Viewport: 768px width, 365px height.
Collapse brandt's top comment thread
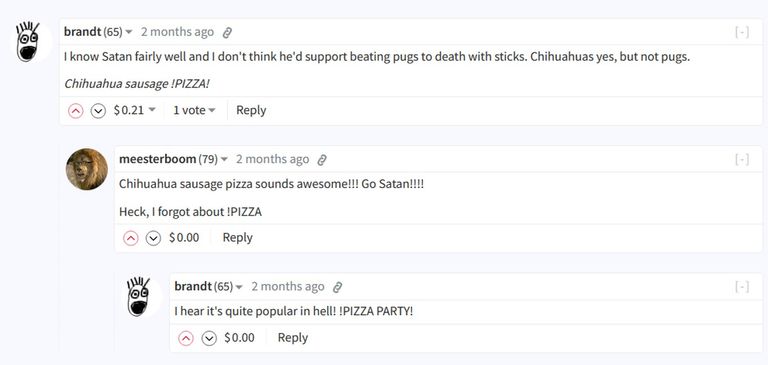[x=742, y=32]
